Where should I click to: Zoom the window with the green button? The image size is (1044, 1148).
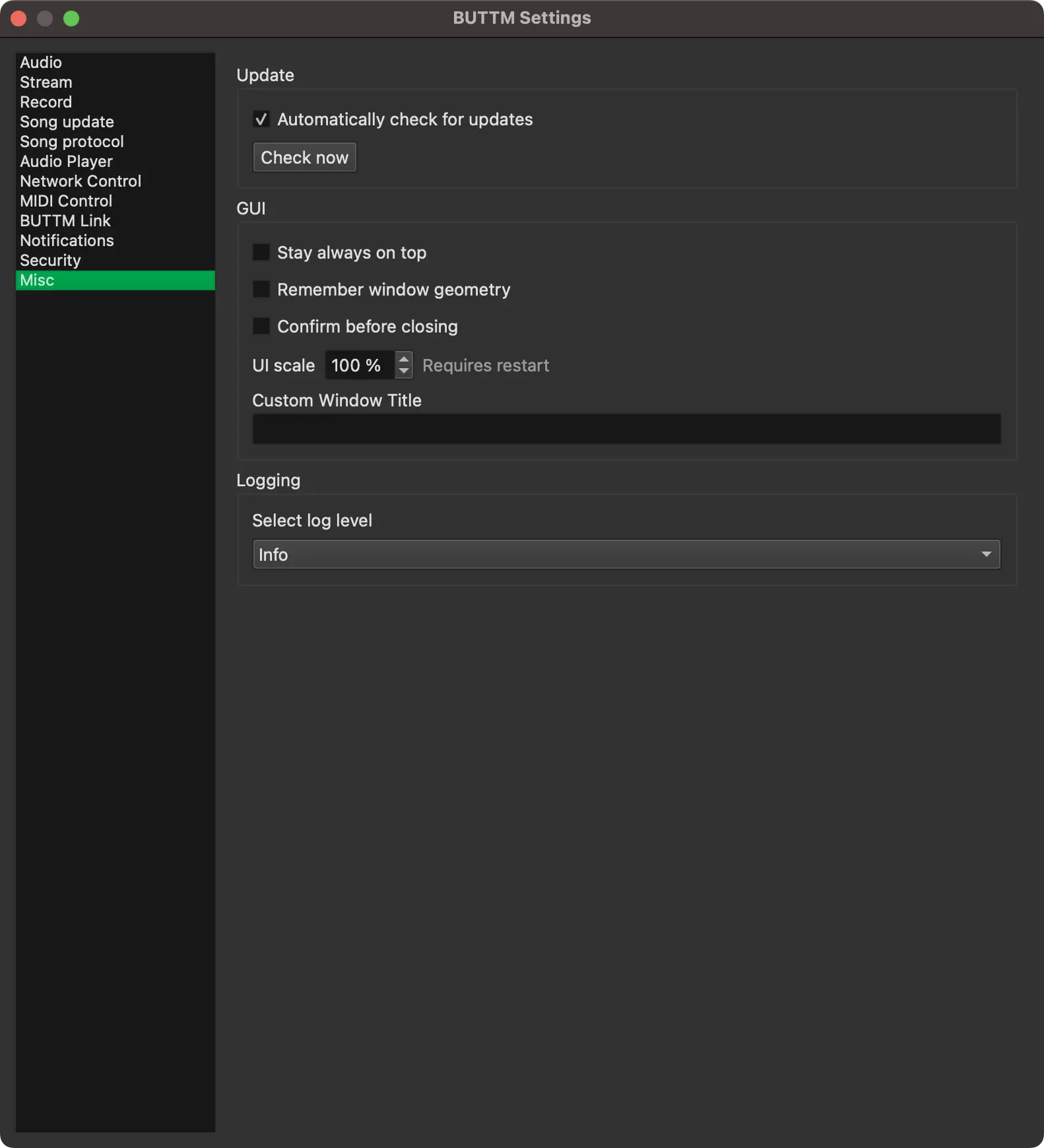click(71, 18)
